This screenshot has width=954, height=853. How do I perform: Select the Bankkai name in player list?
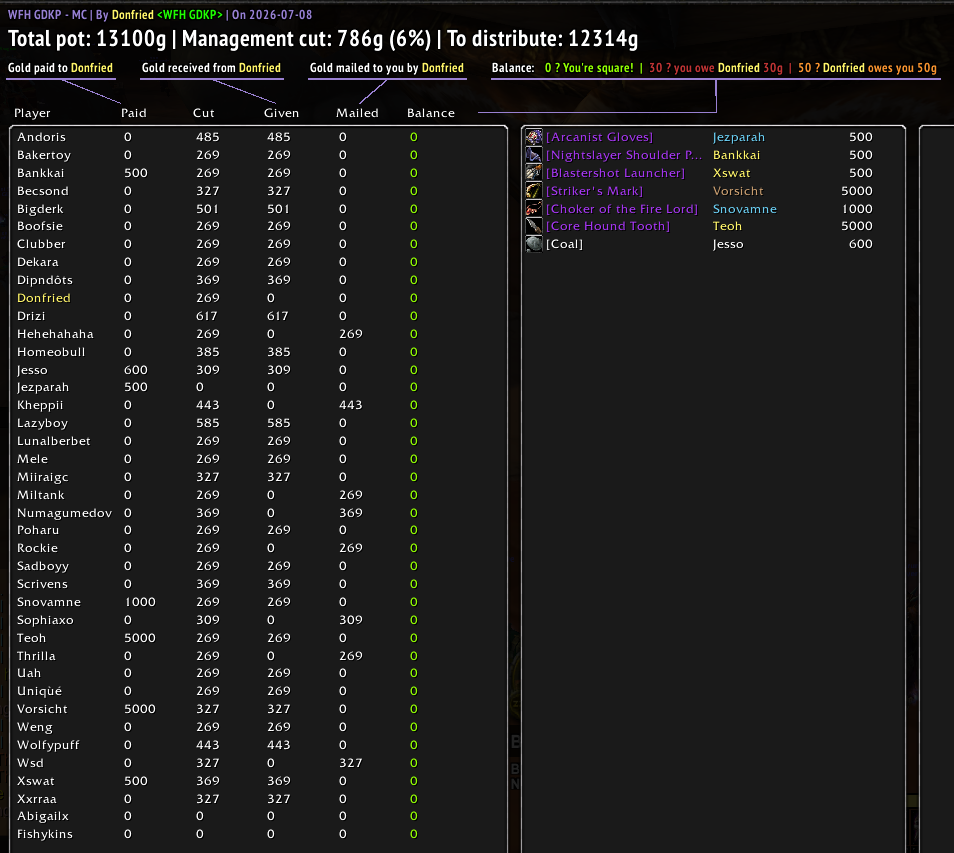[x=41, y=173]
